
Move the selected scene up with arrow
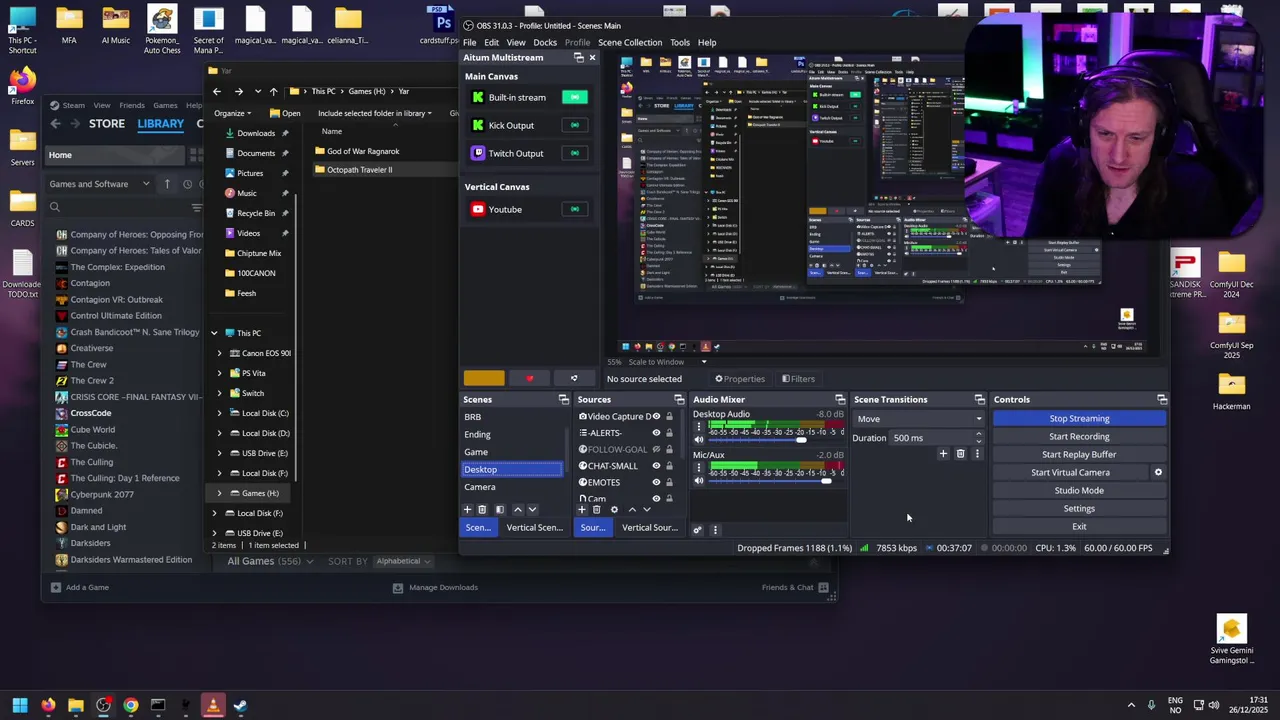click(517, 510)
